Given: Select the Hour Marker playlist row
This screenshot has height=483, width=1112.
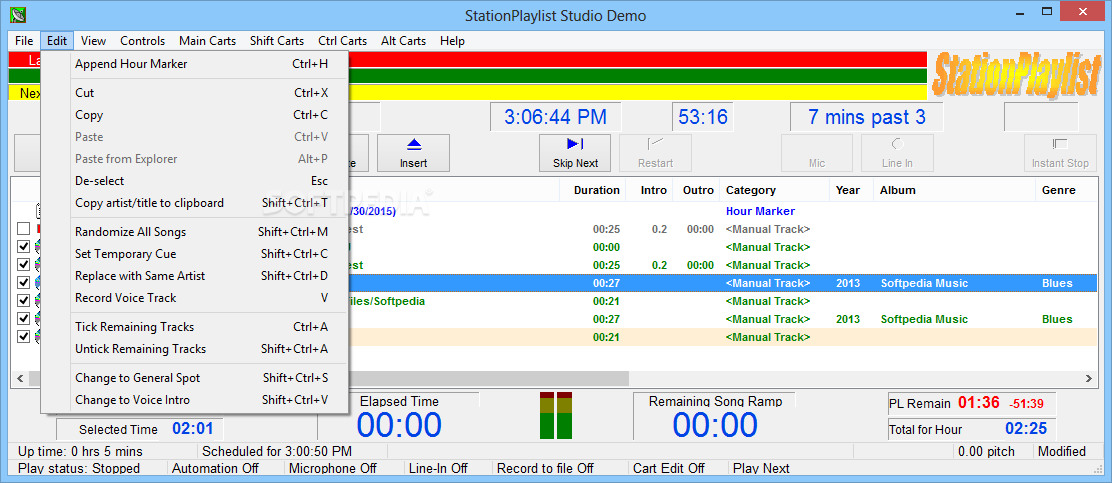Looking at the screenshot, I should 555,211.
